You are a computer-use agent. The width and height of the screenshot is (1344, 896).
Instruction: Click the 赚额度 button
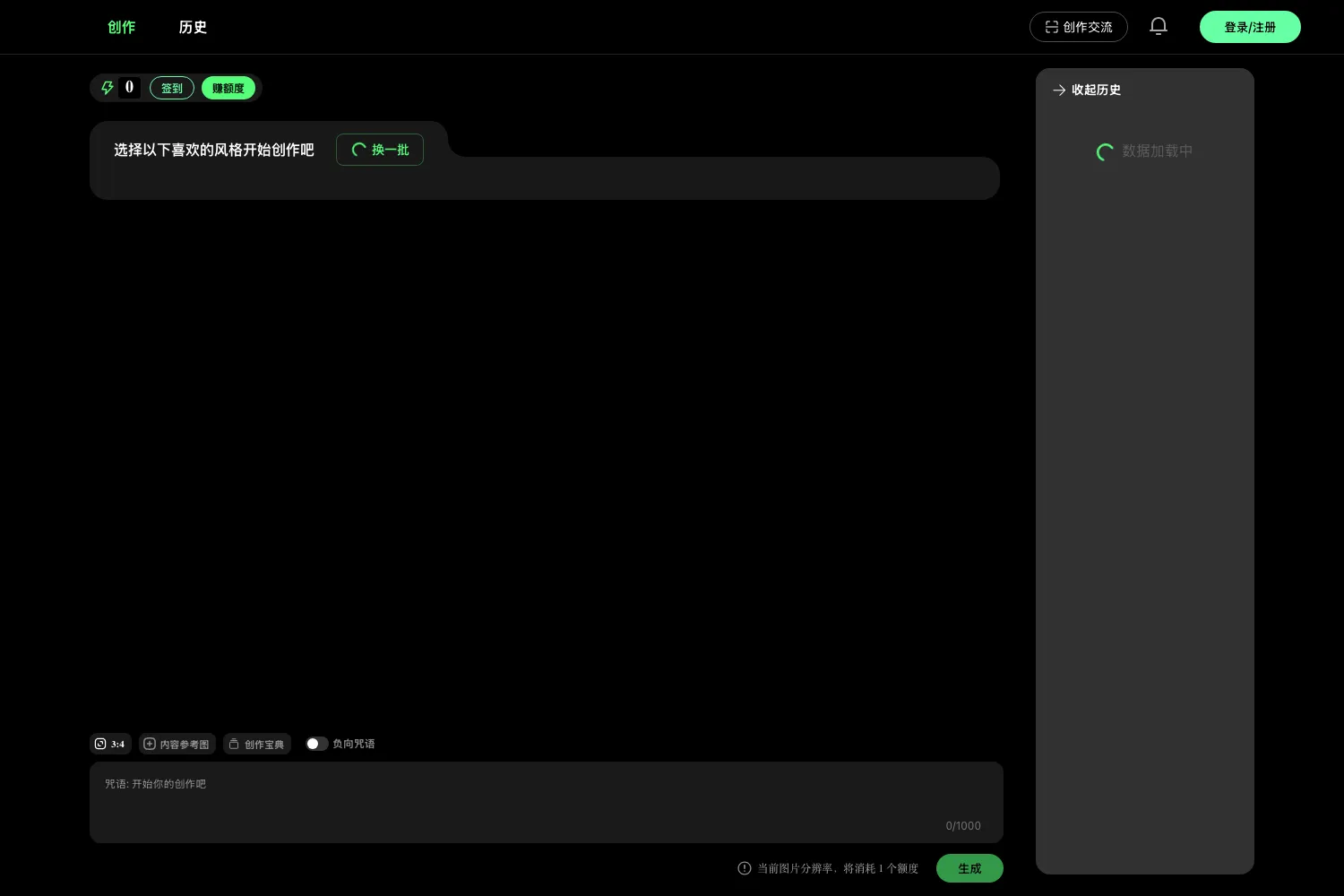click(228, 88)
